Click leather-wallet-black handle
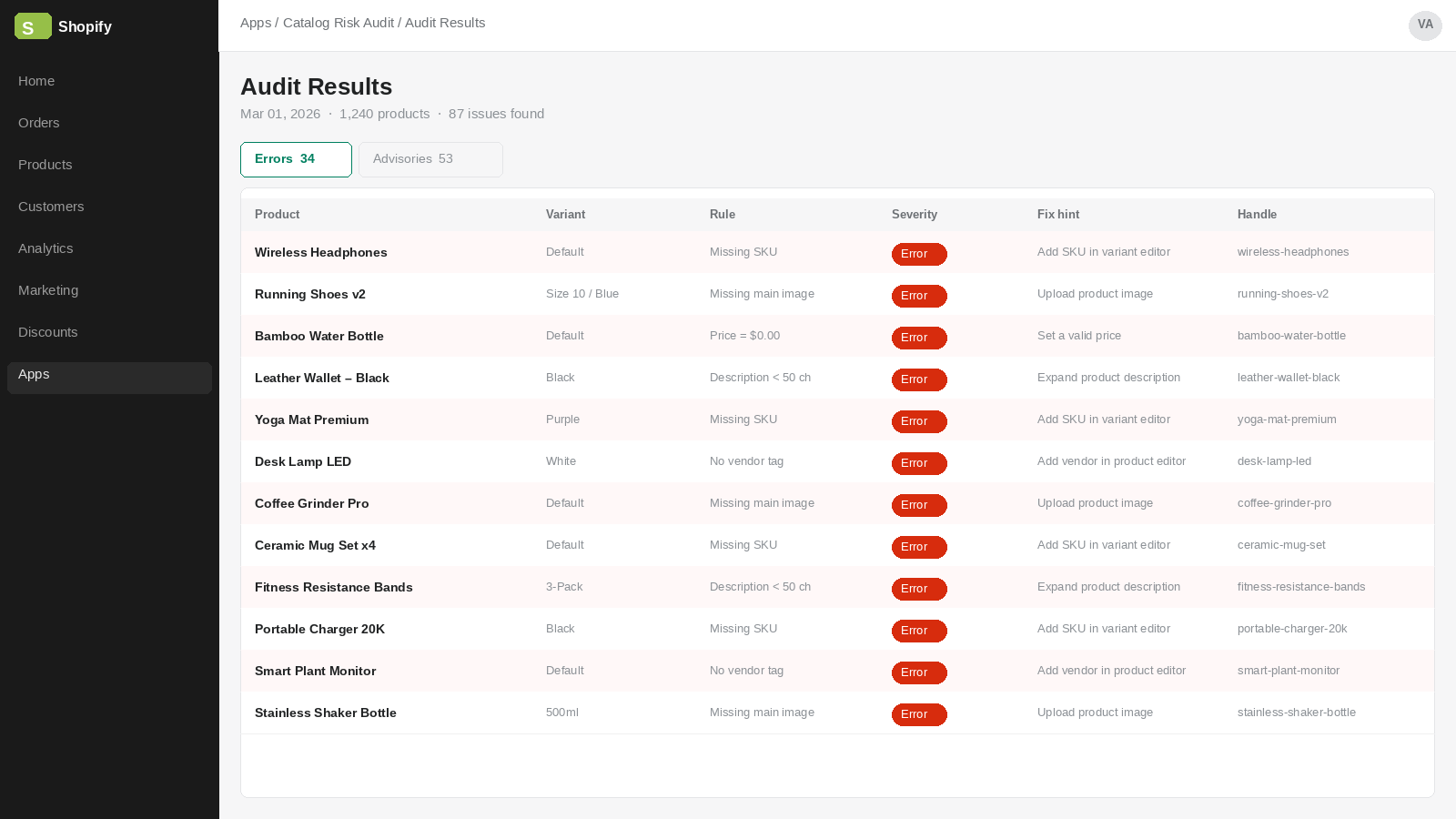 tap(1289, 378)
